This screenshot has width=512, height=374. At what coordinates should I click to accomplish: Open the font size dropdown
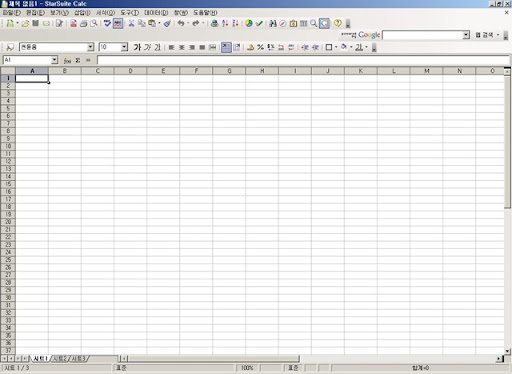pyautogui.click(x=124, y=47)
